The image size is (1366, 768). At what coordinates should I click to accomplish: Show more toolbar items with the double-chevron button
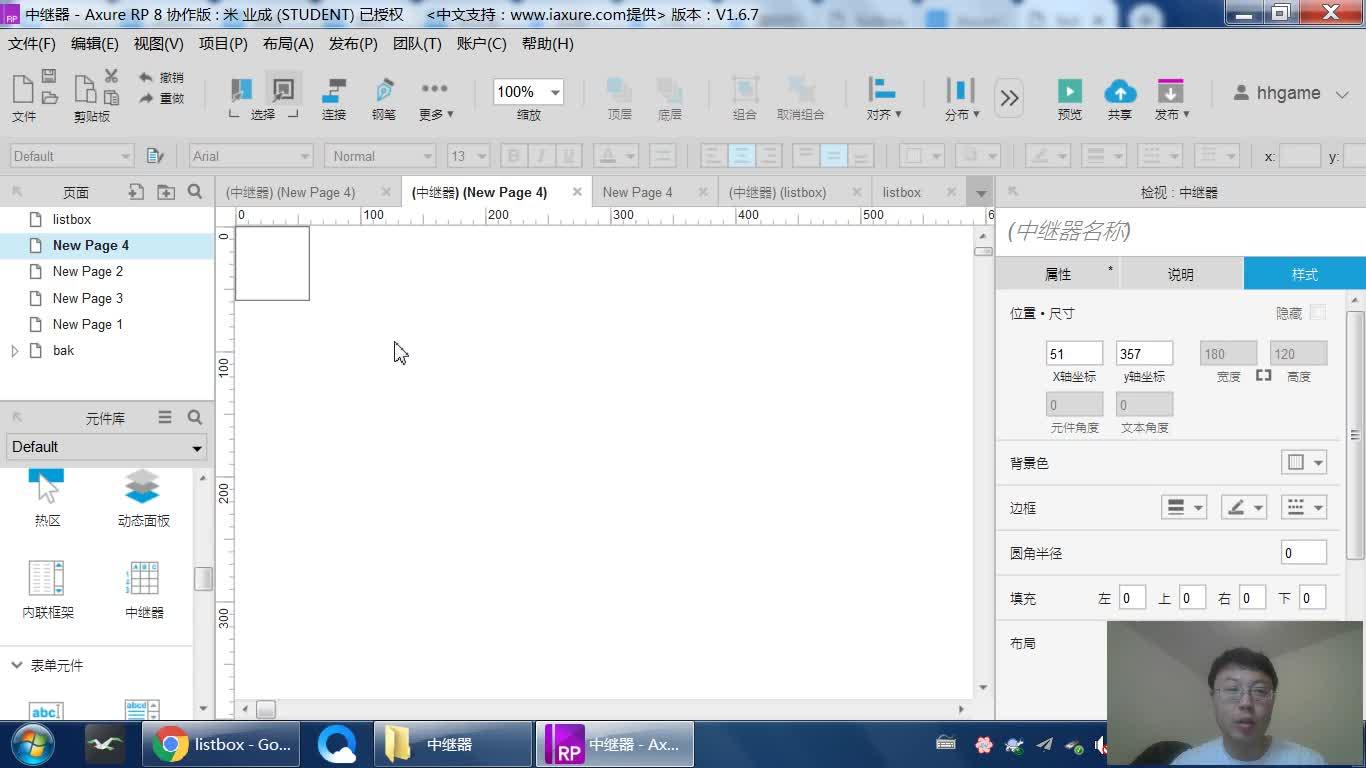pos(1010,97)
